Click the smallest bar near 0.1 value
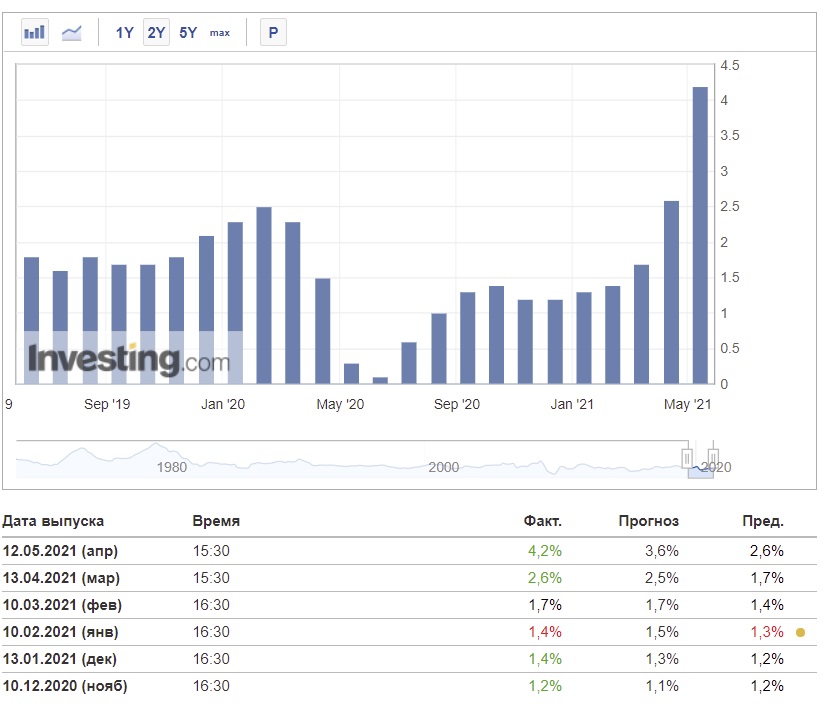823x711 pixels. (x=380, y=380)
